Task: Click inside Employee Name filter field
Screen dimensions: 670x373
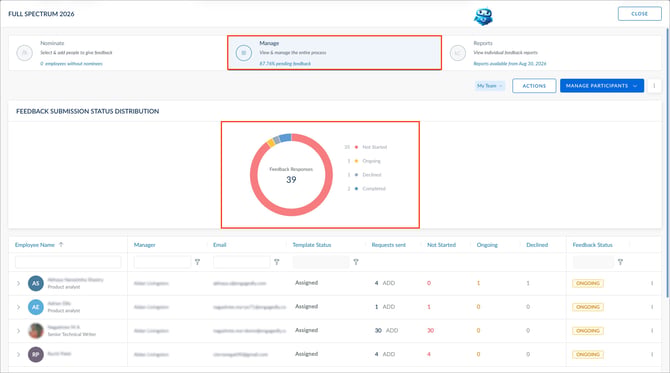Action: 68,262
